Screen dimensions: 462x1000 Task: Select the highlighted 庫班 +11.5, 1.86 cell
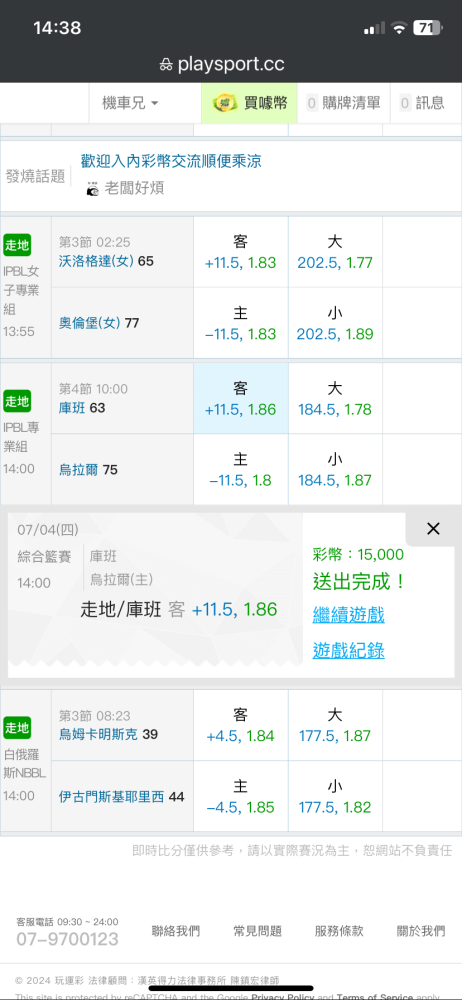click(x=241, y=399)
